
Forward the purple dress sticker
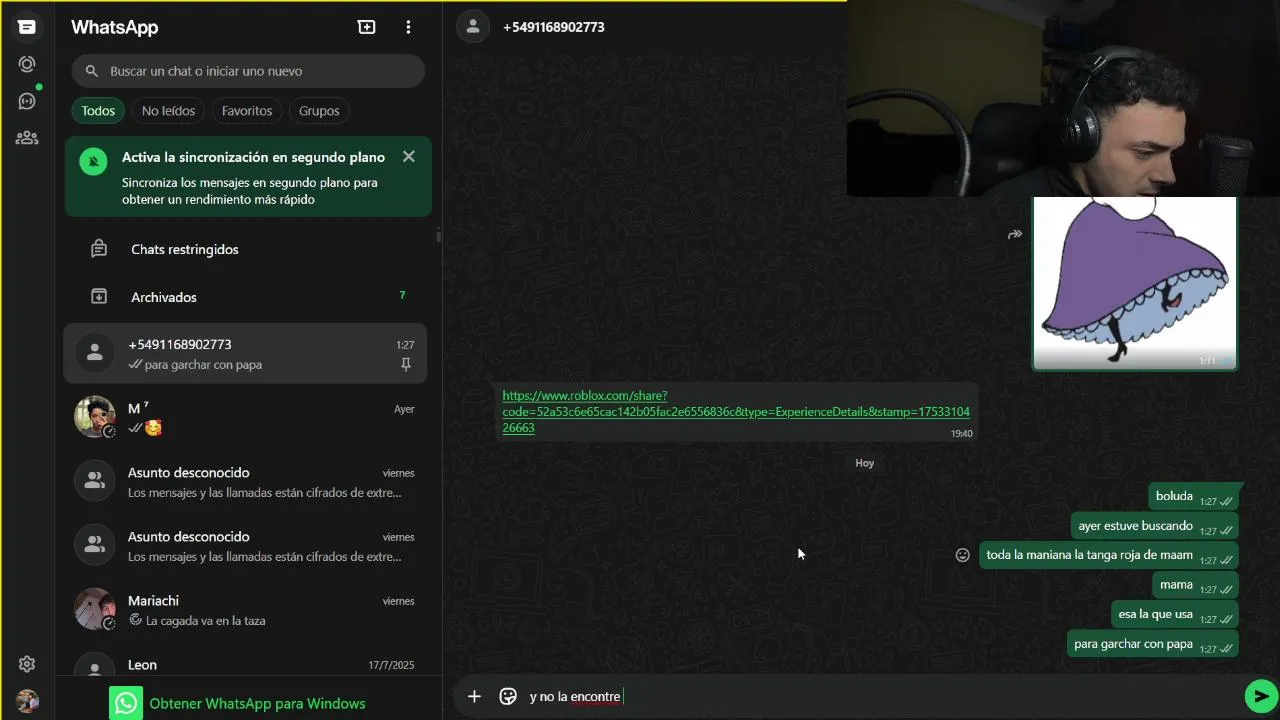click(1015, 235)
